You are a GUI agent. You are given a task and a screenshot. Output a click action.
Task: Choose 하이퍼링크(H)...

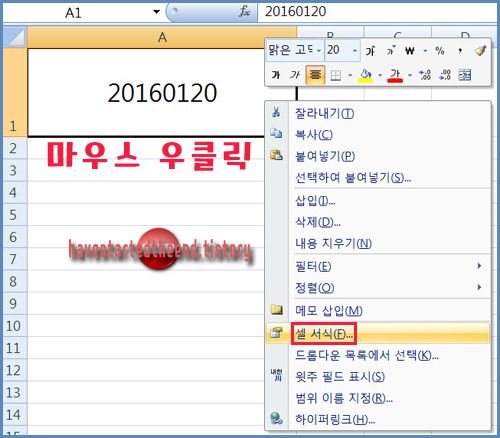pos(378,419)
